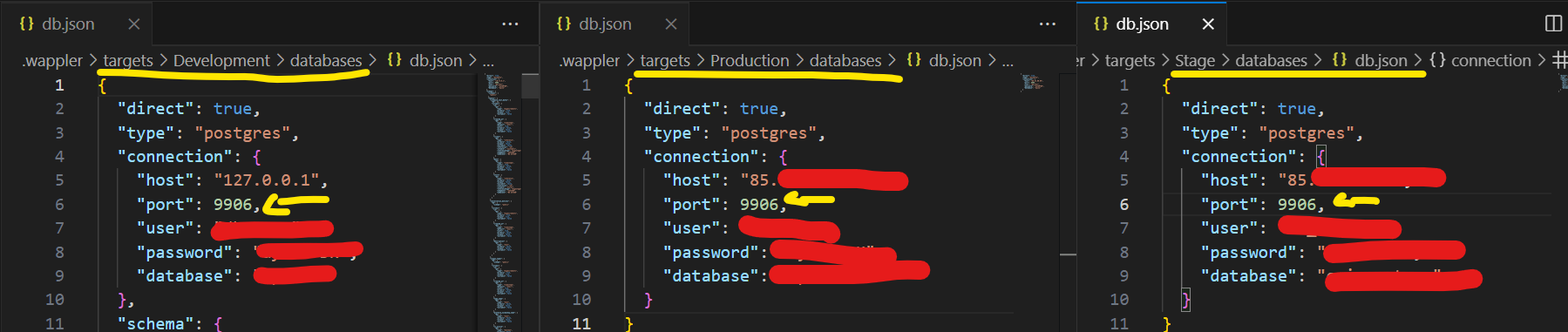Close the Stage db.json tab
Screen dimensions: 1568x332
[1208, 24]
